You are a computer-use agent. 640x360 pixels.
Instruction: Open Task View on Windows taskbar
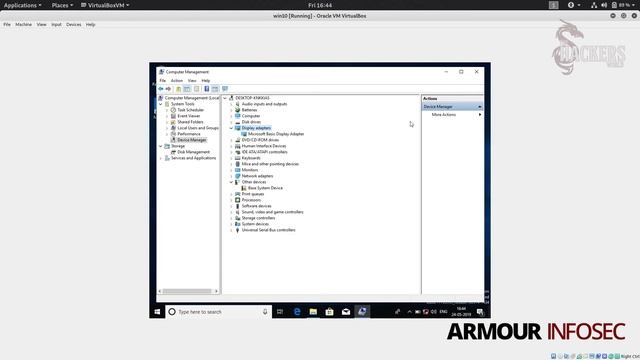[x=280, y=312]
